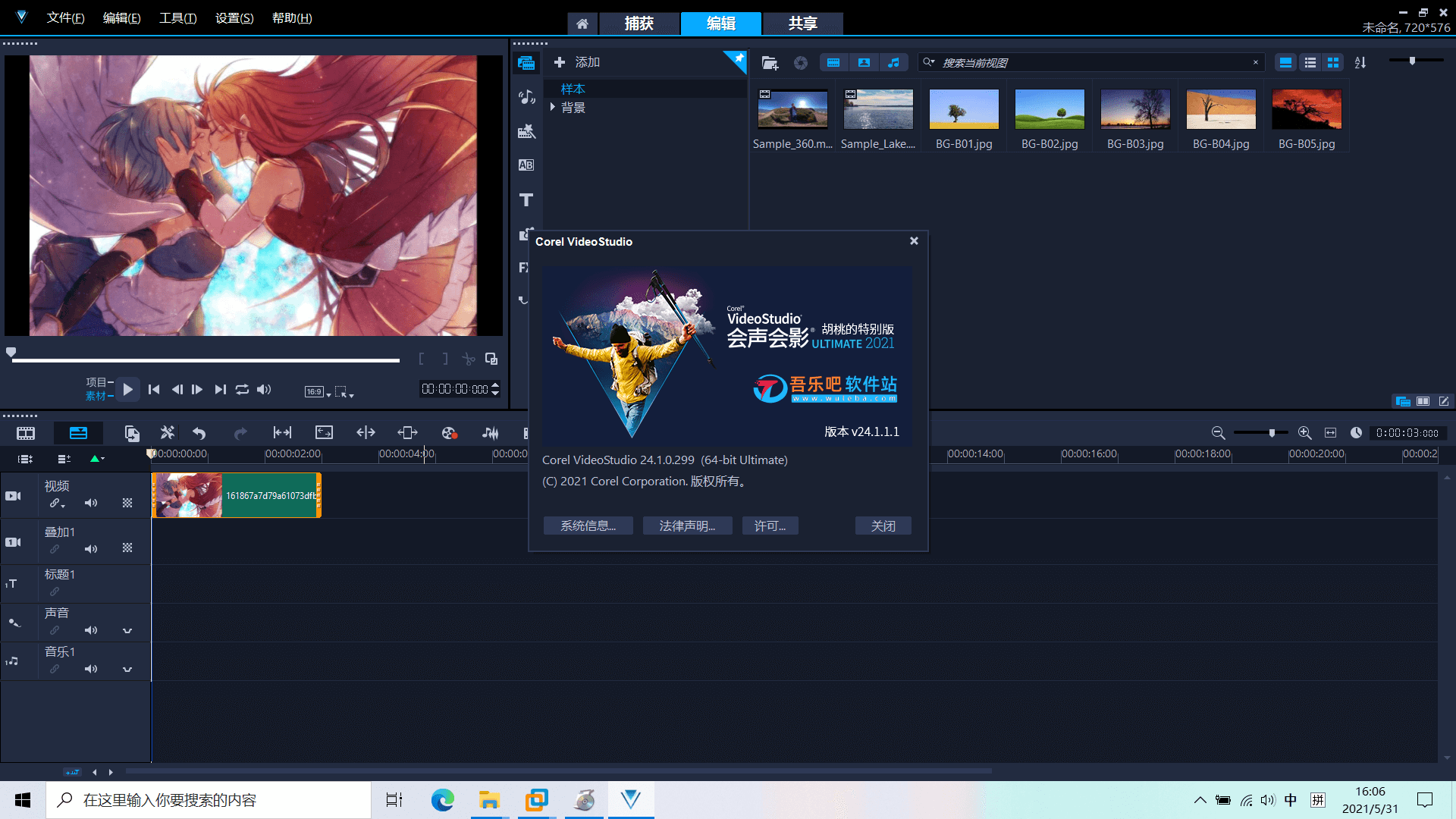Open the Transition (AB) library icon
The height and width of the screenshot is (819, 1456).
[x=526, y=165]
